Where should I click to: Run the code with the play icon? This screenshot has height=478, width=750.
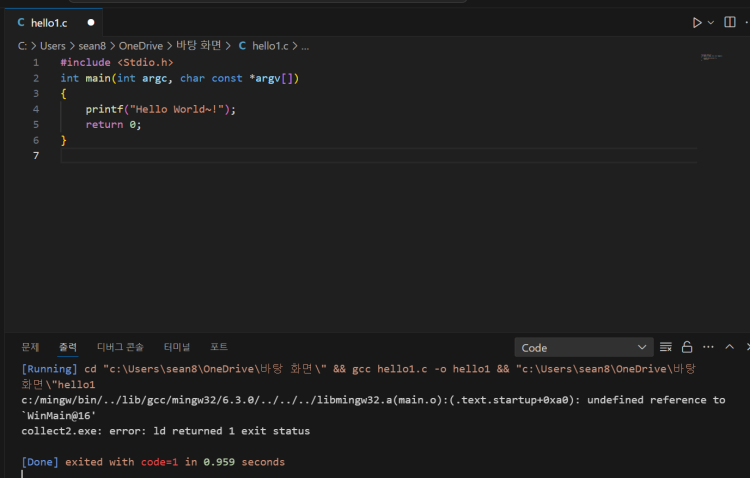coord(696,22)
